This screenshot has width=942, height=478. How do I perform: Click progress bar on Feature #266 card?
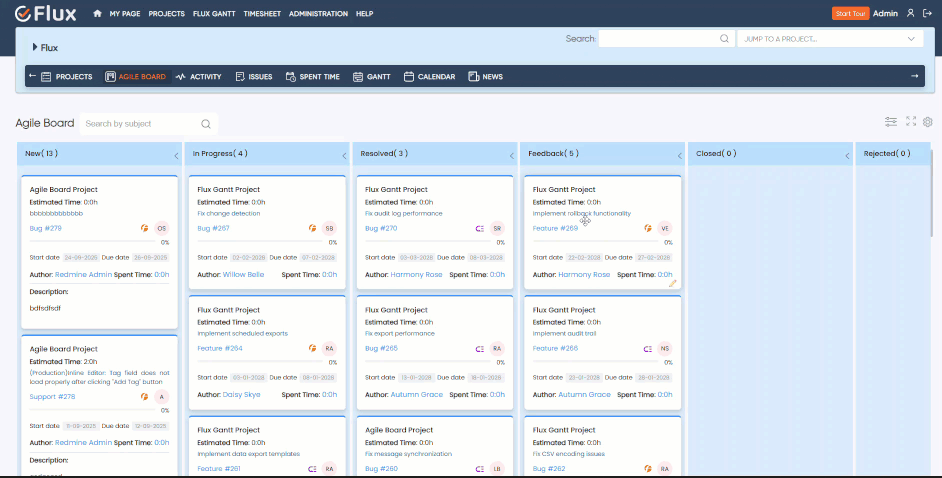pos(597,362)
